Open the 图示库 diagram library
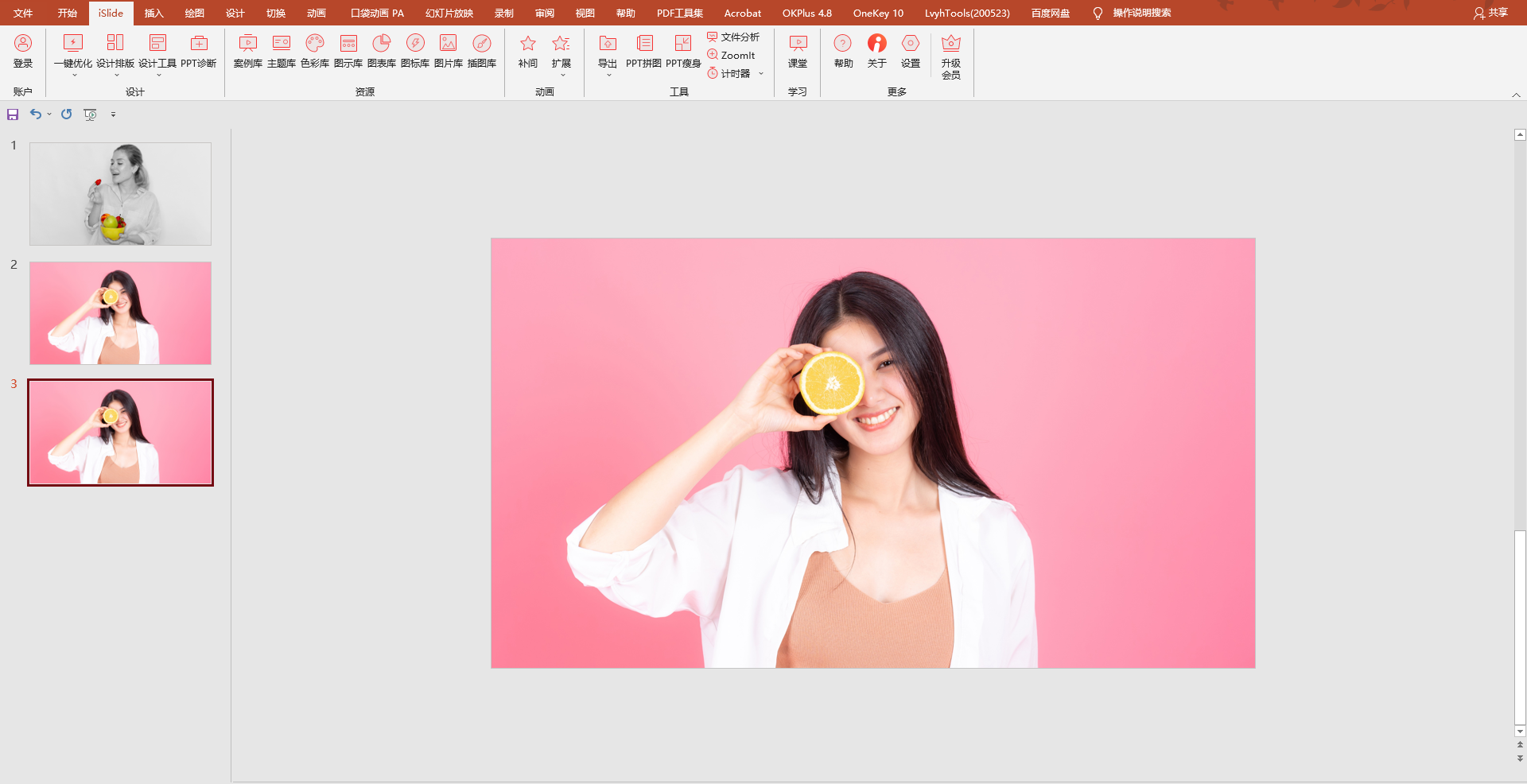Screen dimensions: 1527x784 pos(348,51)
